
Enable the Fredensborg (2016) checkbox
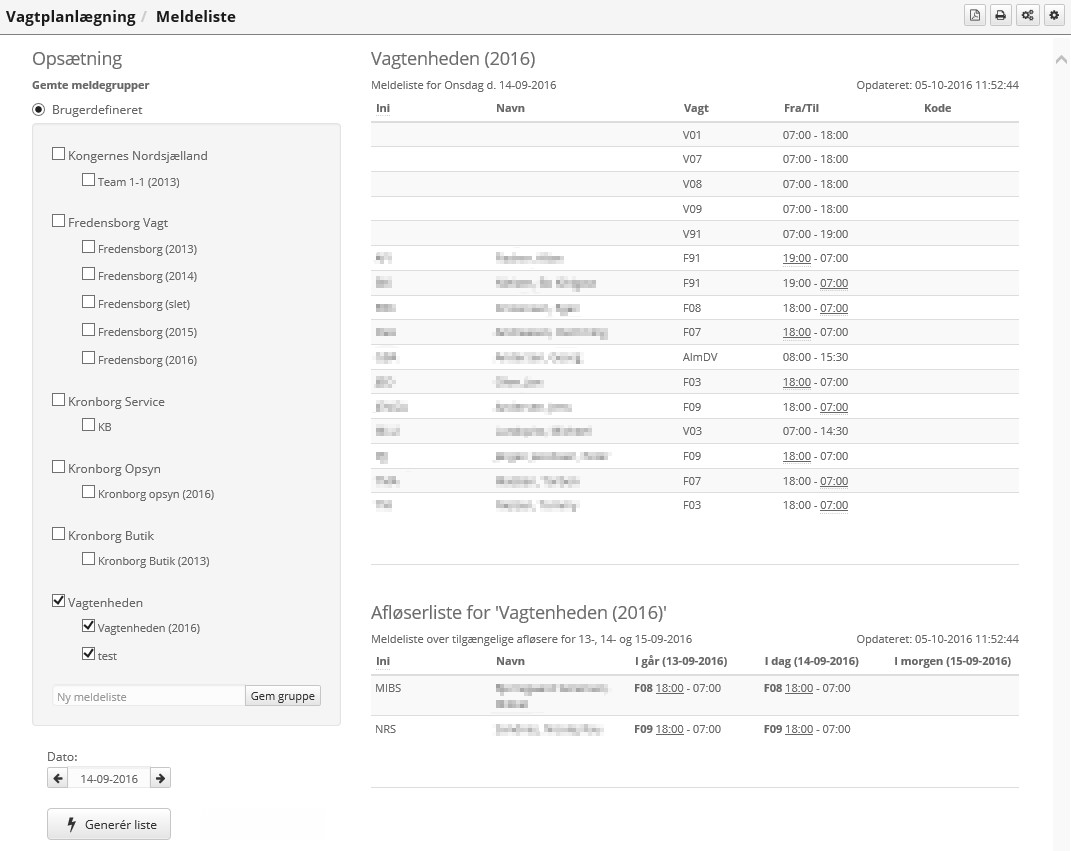tap(89, 358)
